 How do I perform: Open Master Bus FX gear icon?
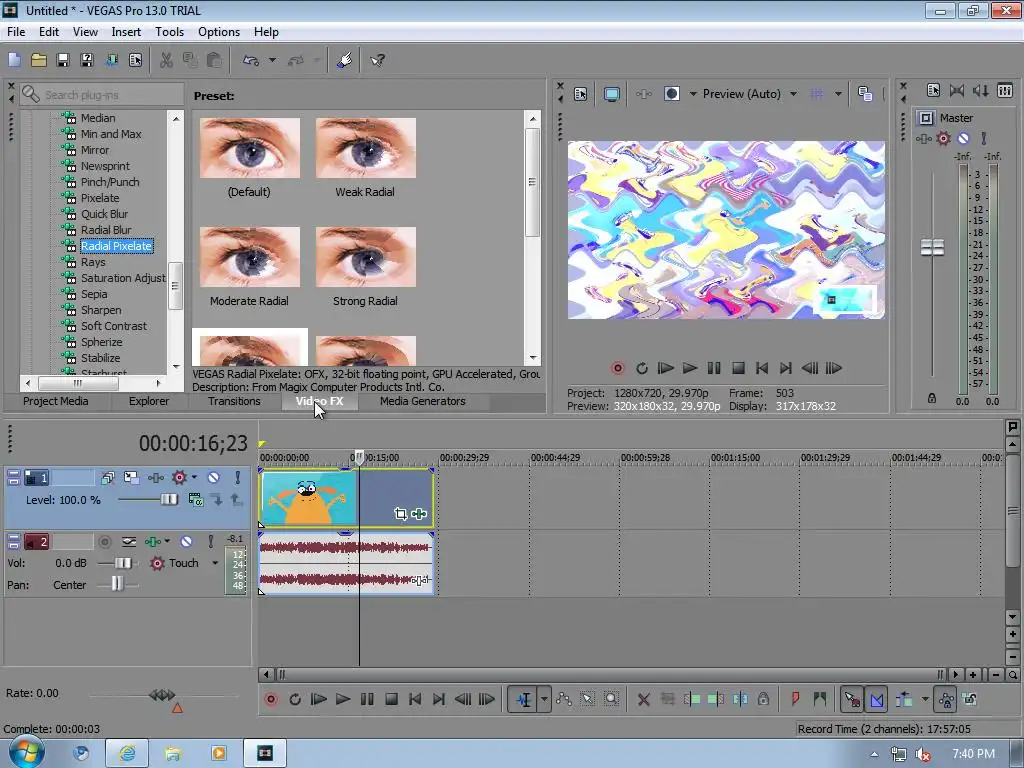click(x=943, y=138)
